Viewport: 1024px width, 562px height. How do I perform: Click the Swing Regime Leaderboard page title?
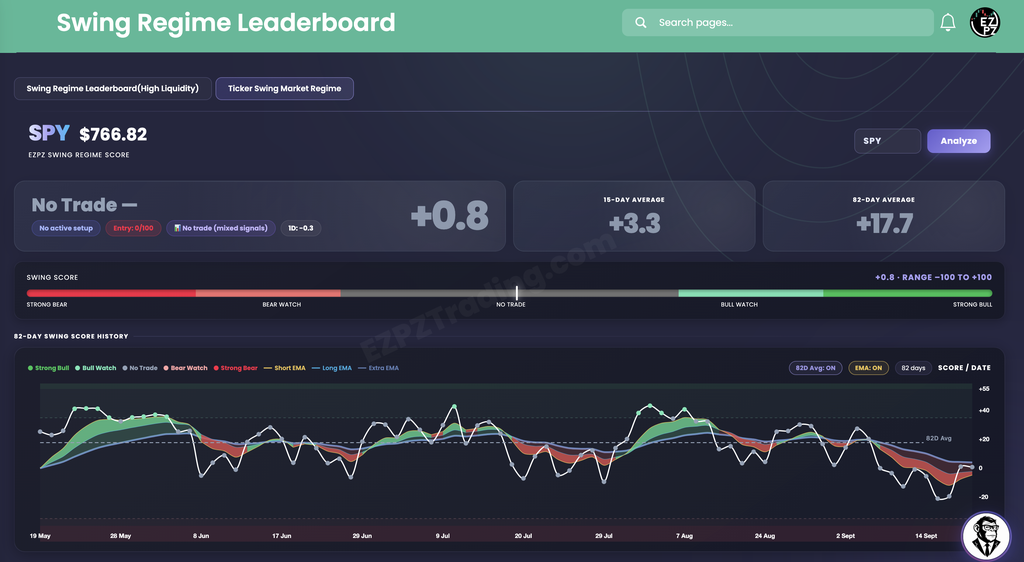pos(226,23)
